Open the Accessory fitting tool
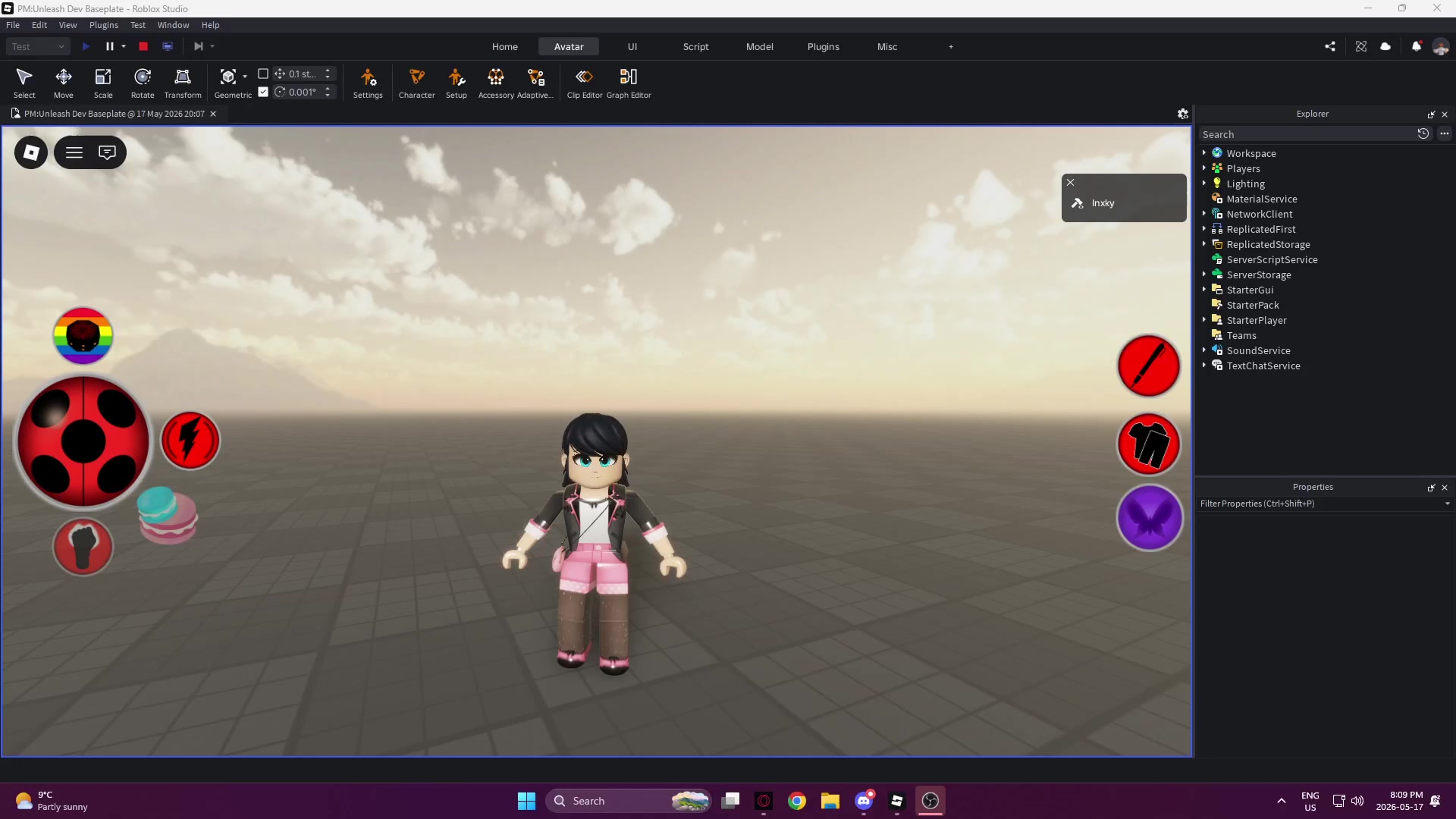1456x819 pixels. click(x=496, y=83)
